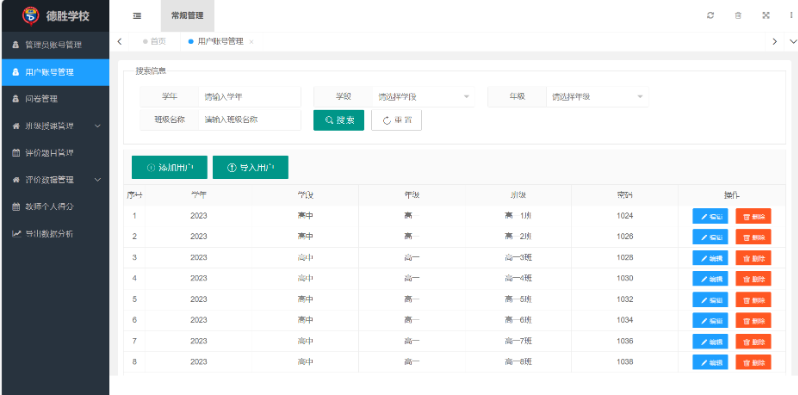Viewport: 798px width, 395px height.
Task: Select 用户账号管理 in the sidebar
Action: [54, 72]
